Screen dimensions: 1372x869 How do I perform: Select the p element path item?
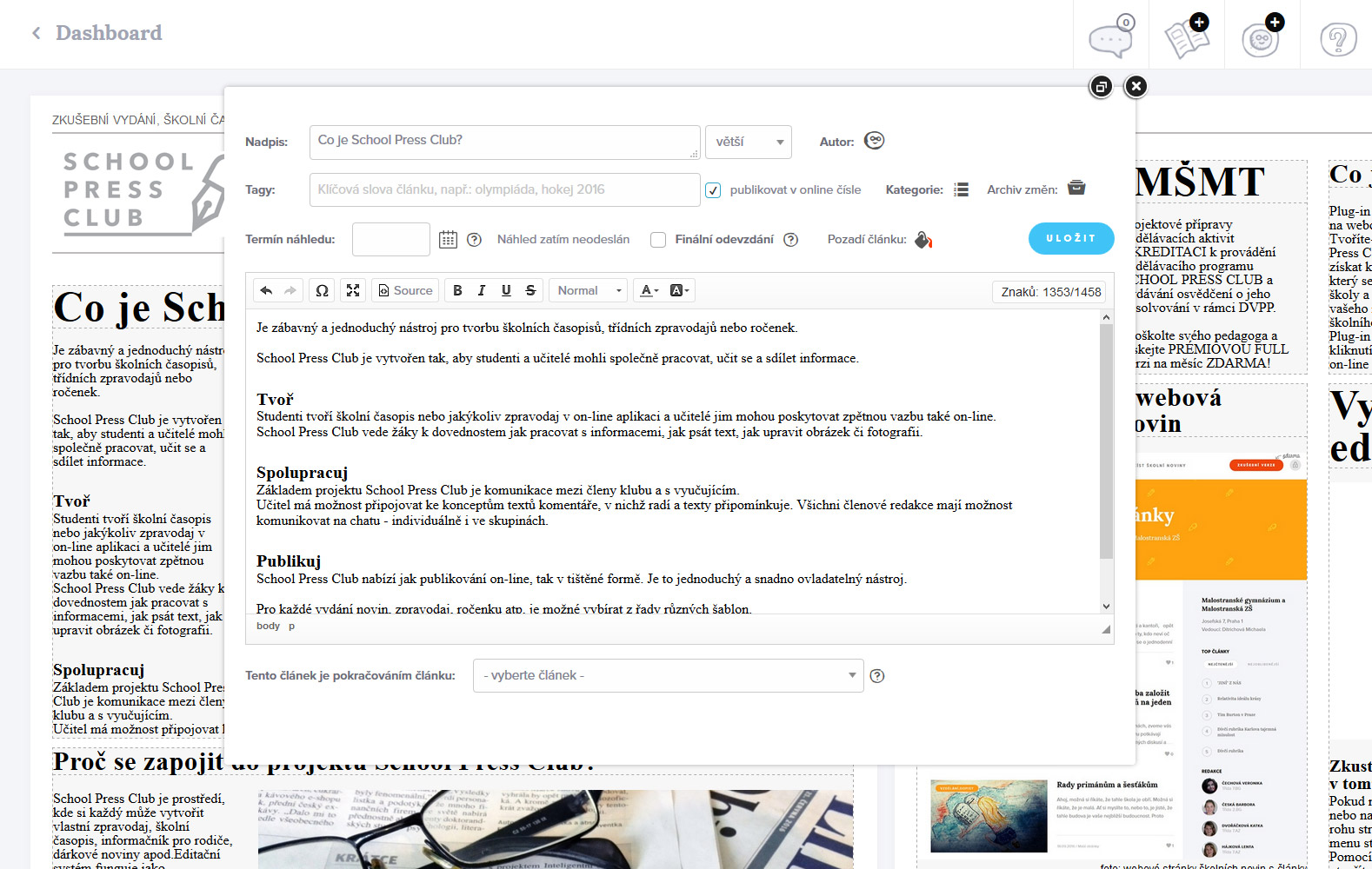tap(291, 626)
